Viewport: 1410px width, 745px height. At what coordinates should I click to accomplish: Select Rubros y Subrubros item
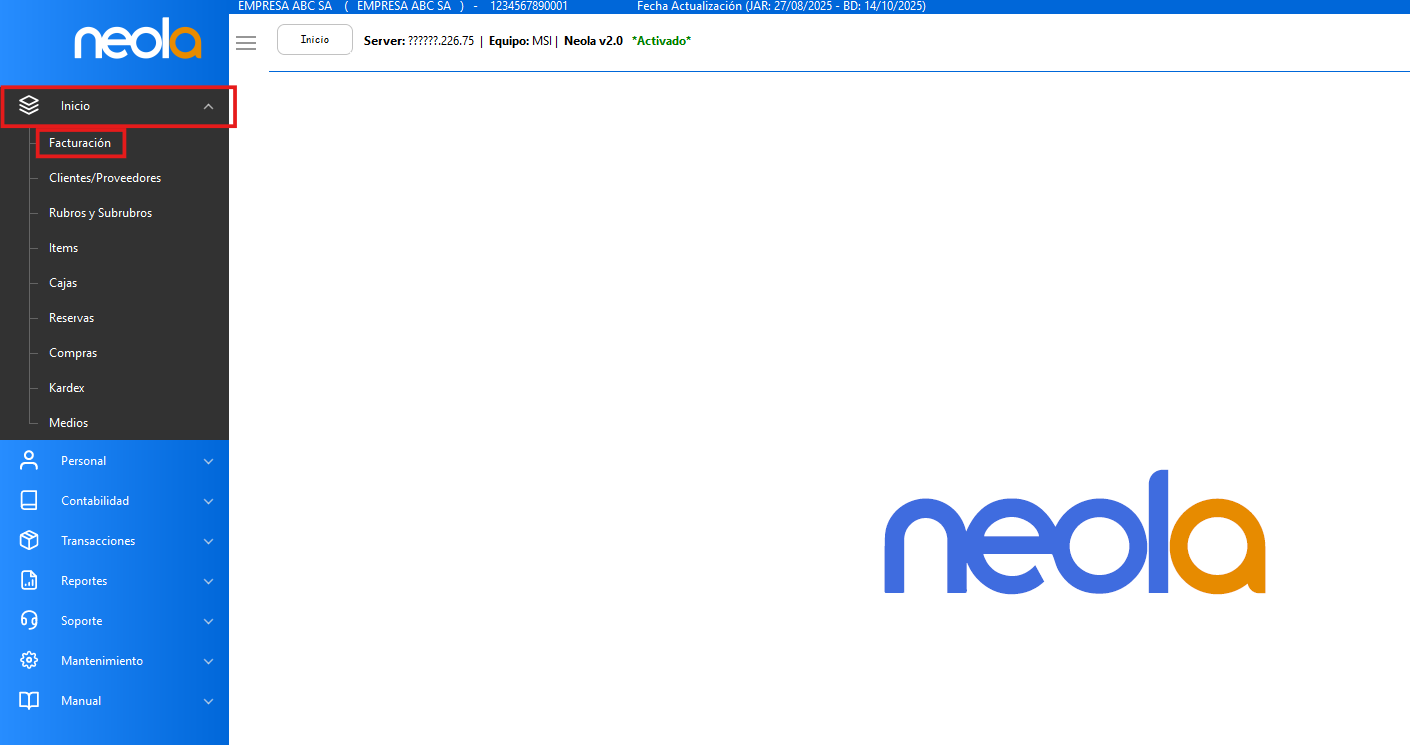click(x=100, y=213)
